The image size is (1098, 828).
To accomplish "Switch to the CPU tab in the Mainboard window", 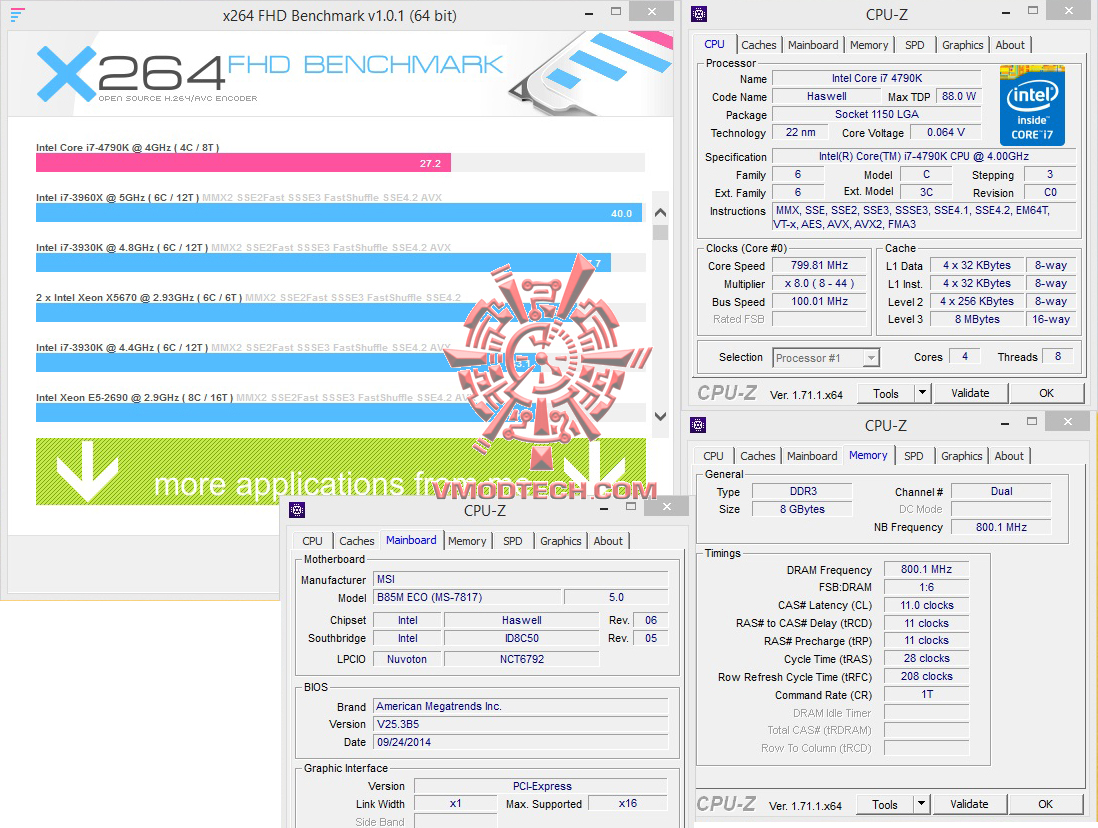I will tap(311, 541).
